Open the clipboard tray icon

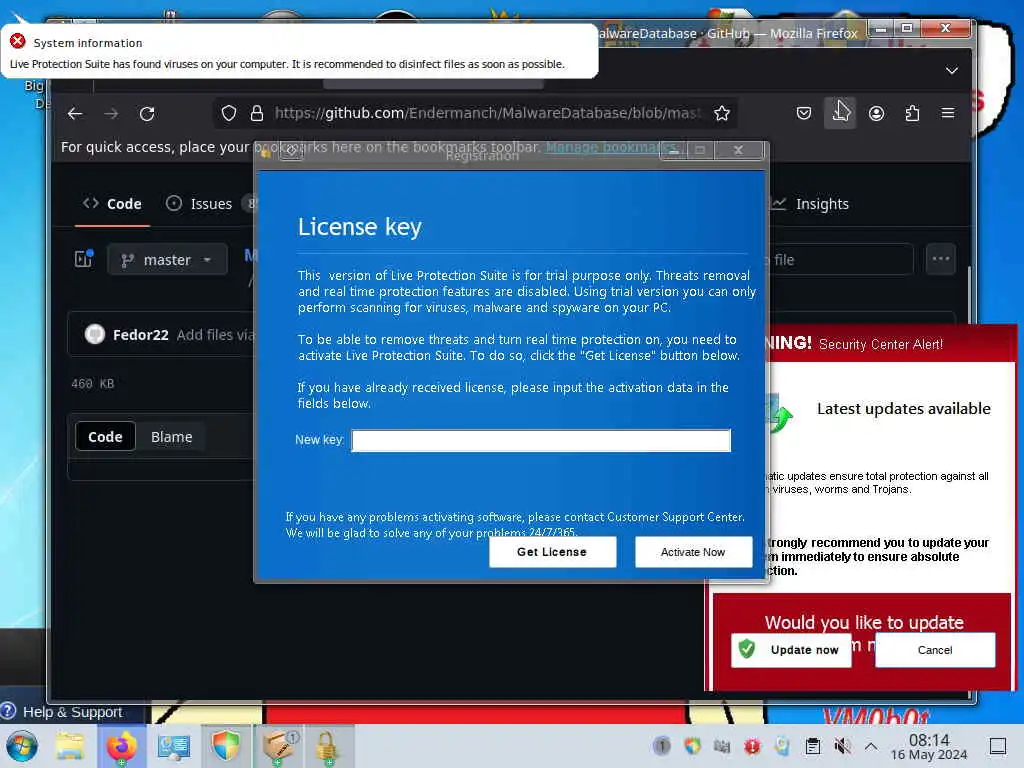812,746
